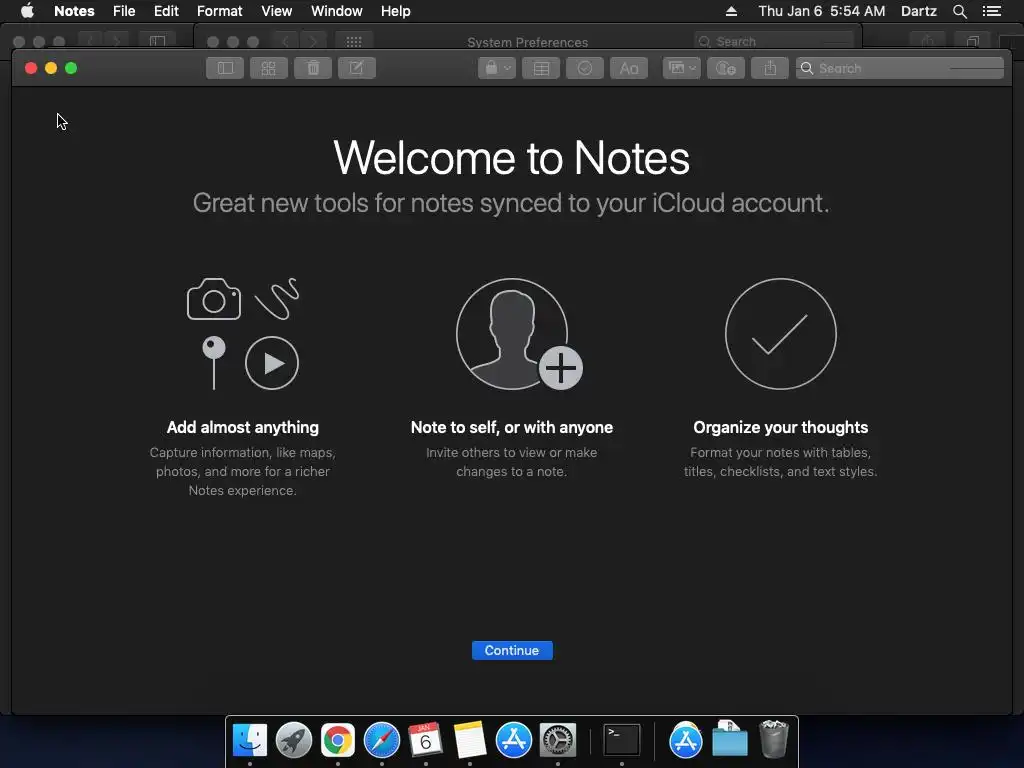Click the camera illustration icon
The height and width of the screenshot is (768, 1024).
[214, 299]
